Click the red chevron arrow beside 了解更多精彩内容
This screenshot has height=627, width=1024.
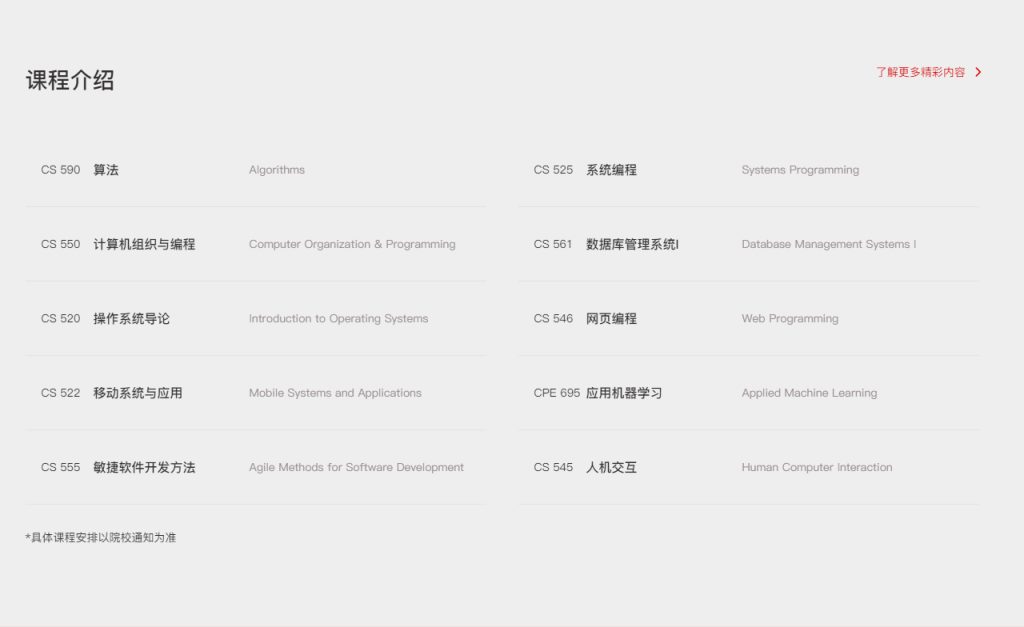978,72
